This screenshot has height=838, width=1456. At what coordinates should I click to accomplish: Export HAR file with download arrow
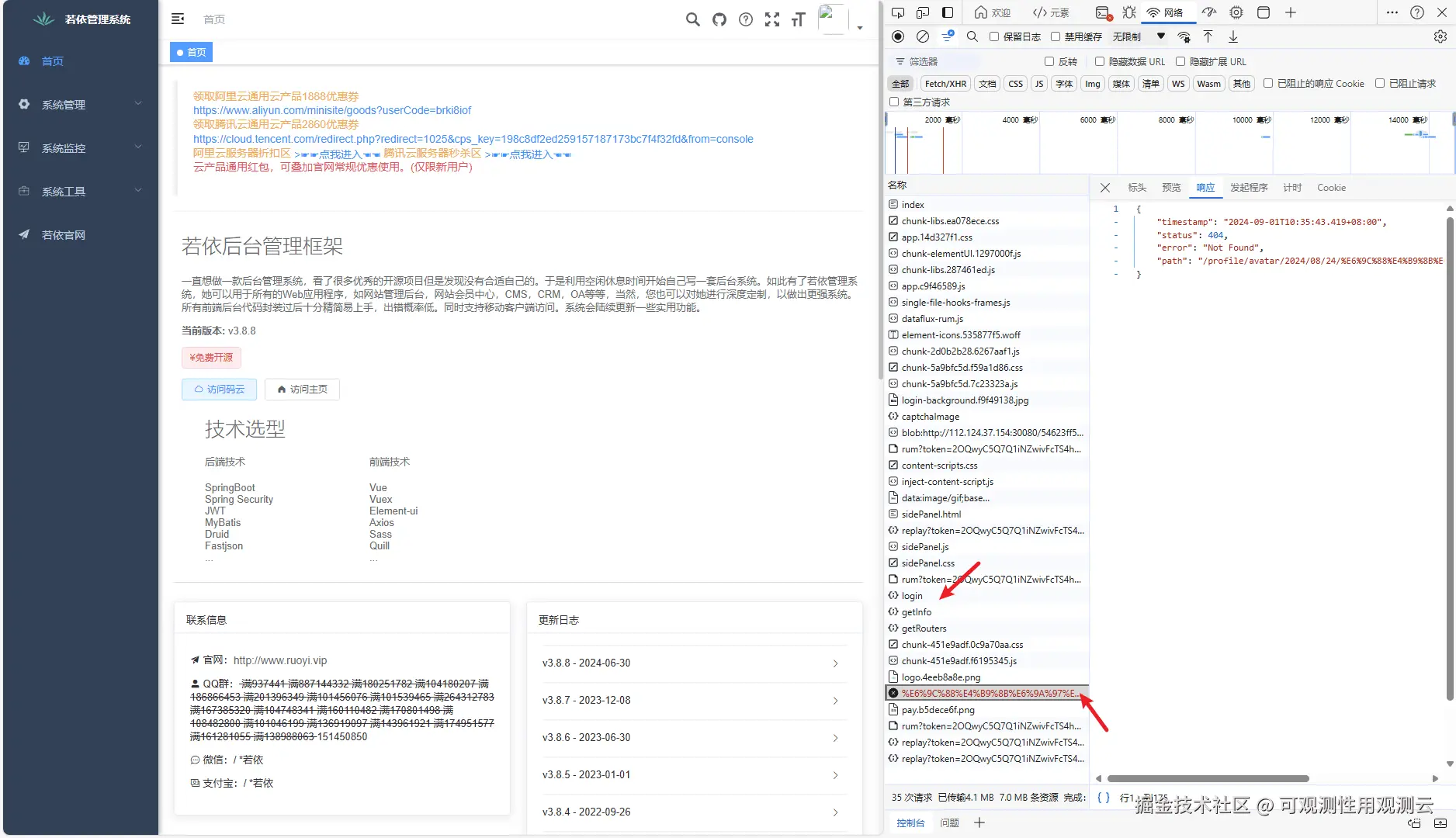coord(1233,36)
